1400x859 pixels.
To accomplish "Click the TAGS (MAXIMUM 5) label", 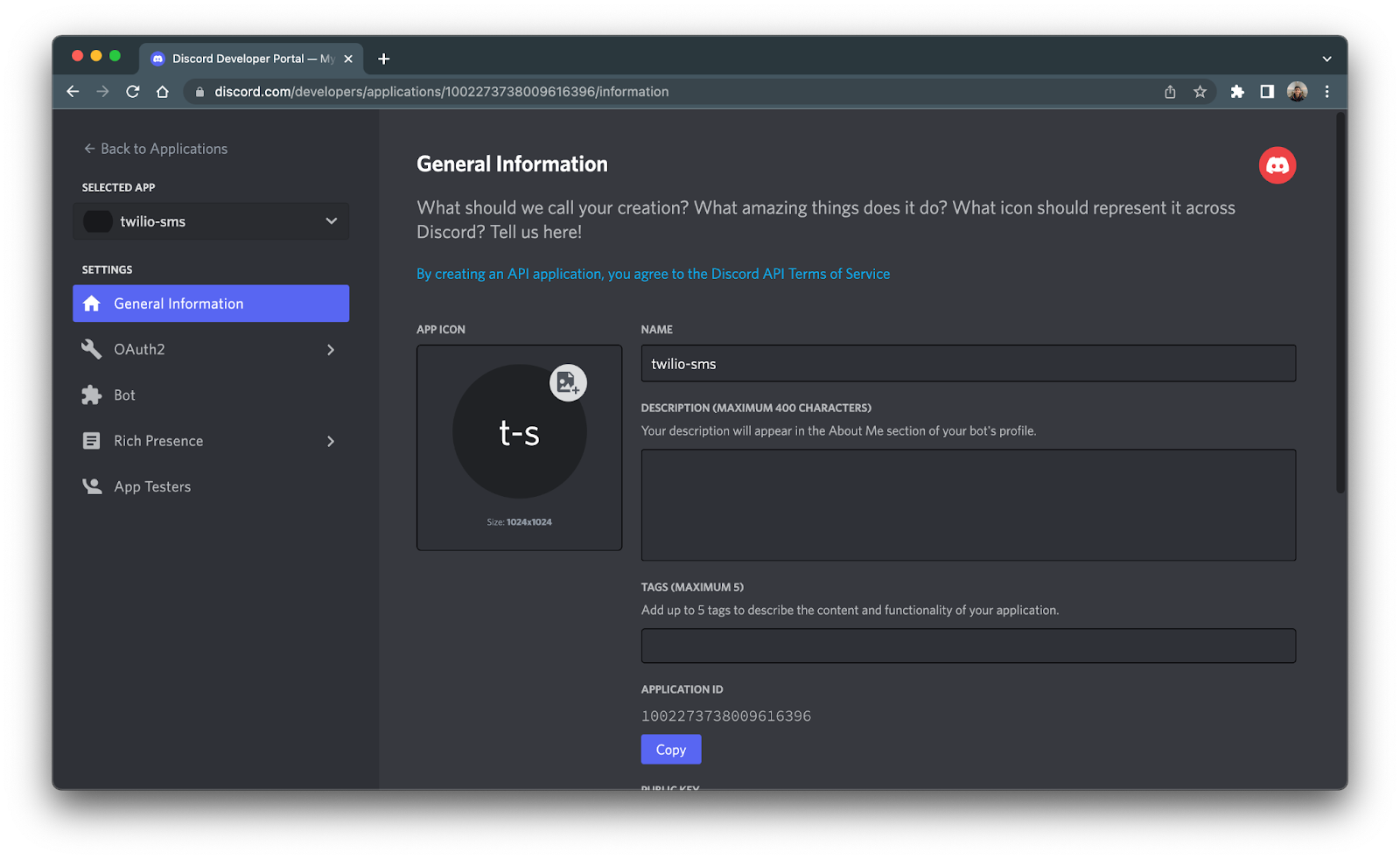I will point(692,587).
